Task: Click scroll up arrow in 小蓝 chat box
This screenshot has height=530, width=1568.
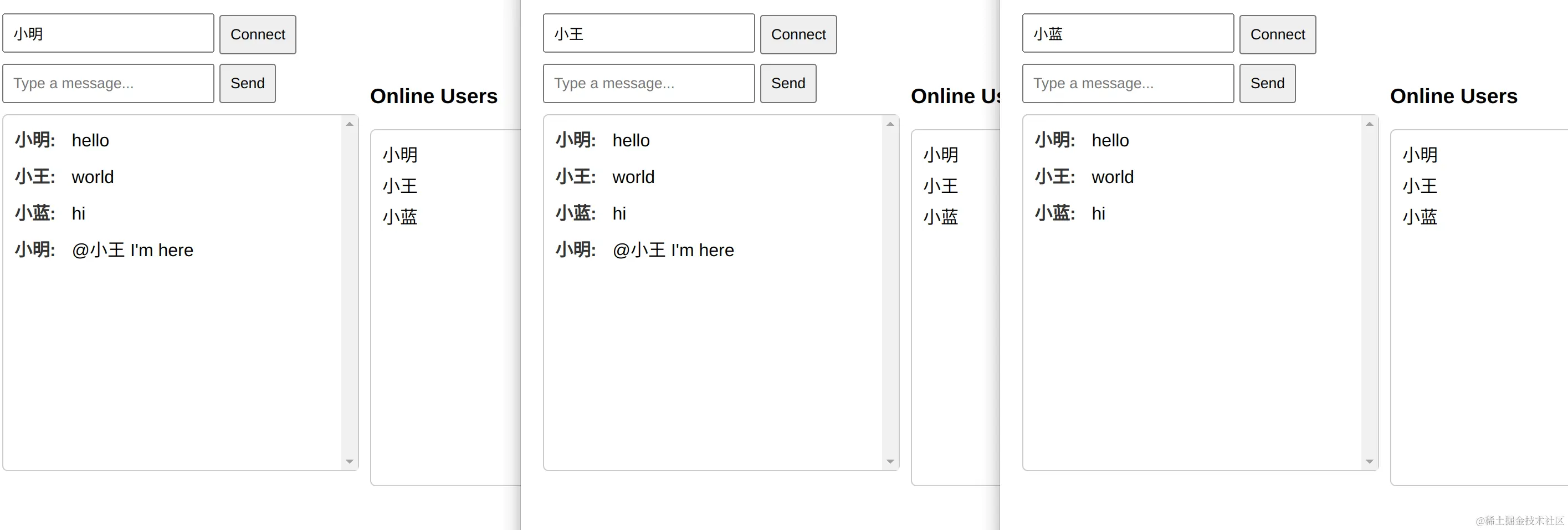Action: point(1370,124)
